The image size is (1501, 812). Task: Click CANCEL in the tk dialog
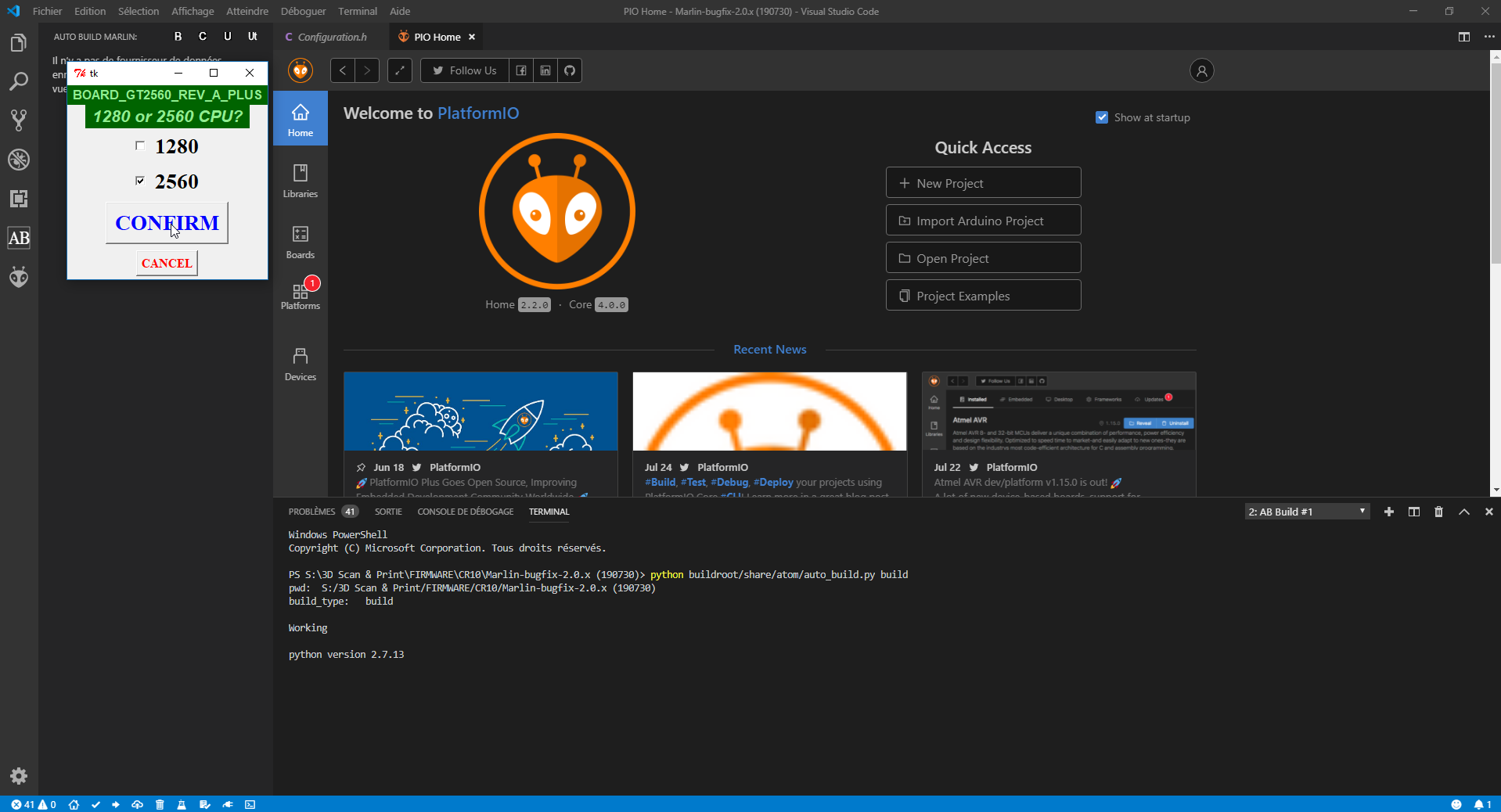(x=167, y=263)
